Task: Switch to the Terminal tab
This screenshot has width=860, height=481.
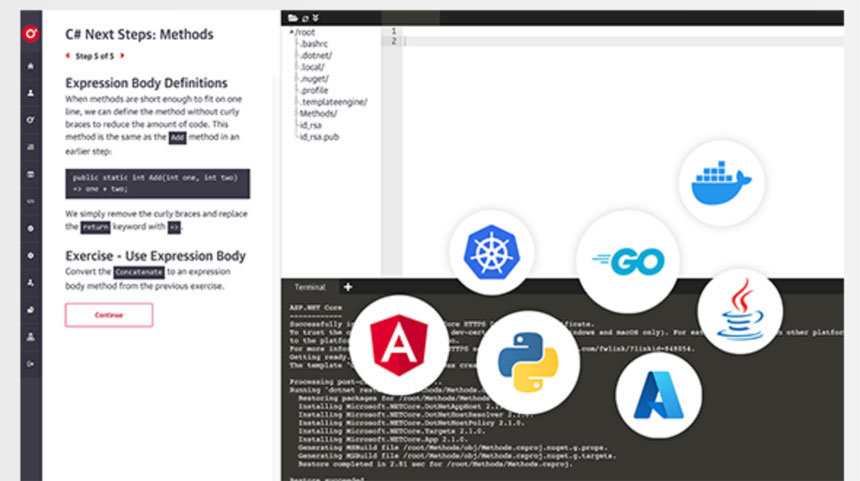Action: [309, 287]
